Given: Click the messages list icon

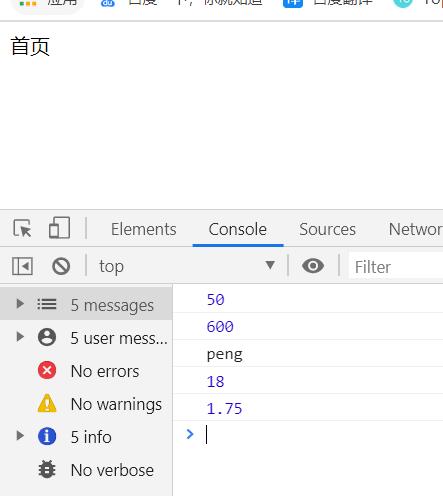Looking at the screenshot, I should click(47, 304).
